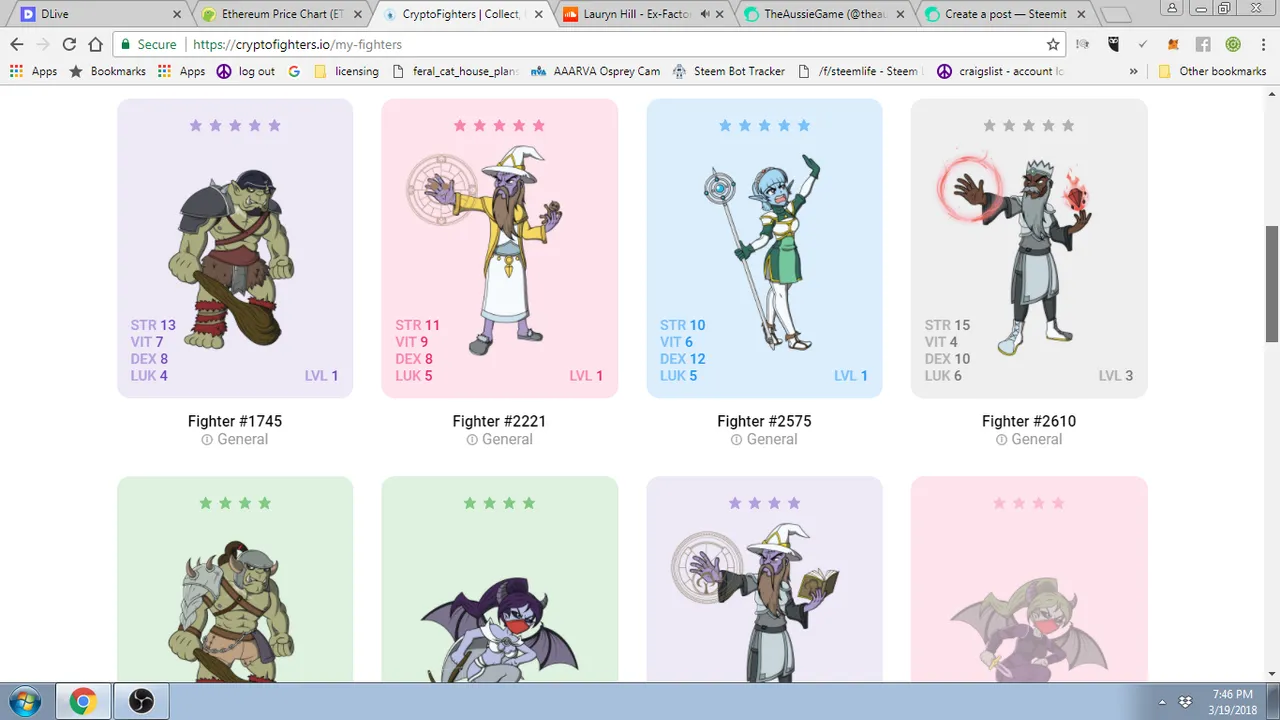Viewport: 1280px width, 720px height.
Task: Switch to Ethereum Price Chart tab
Action: pyautogui.click(x=280, y=14)
